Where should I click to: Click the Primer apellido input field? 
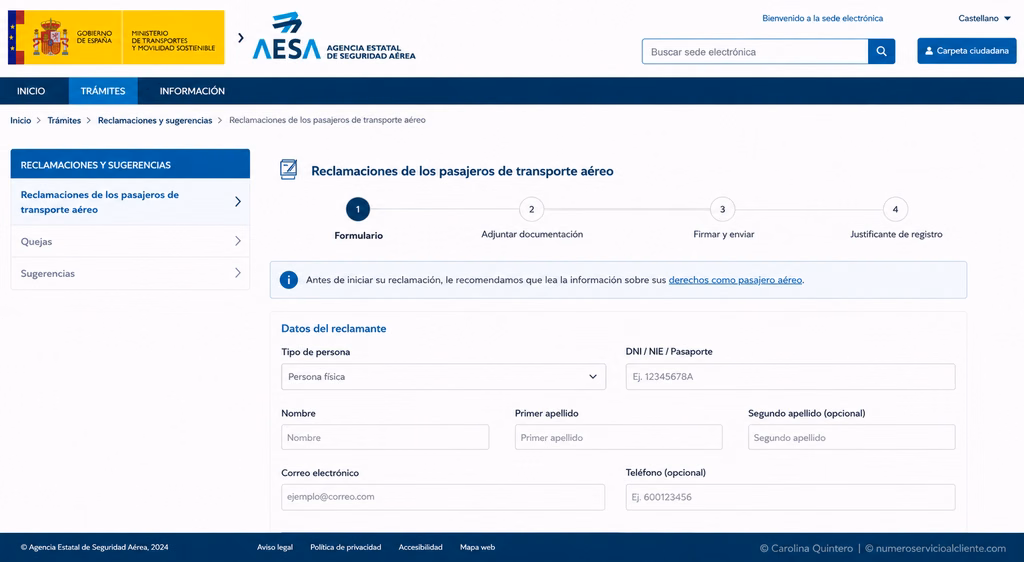point(618,437)
